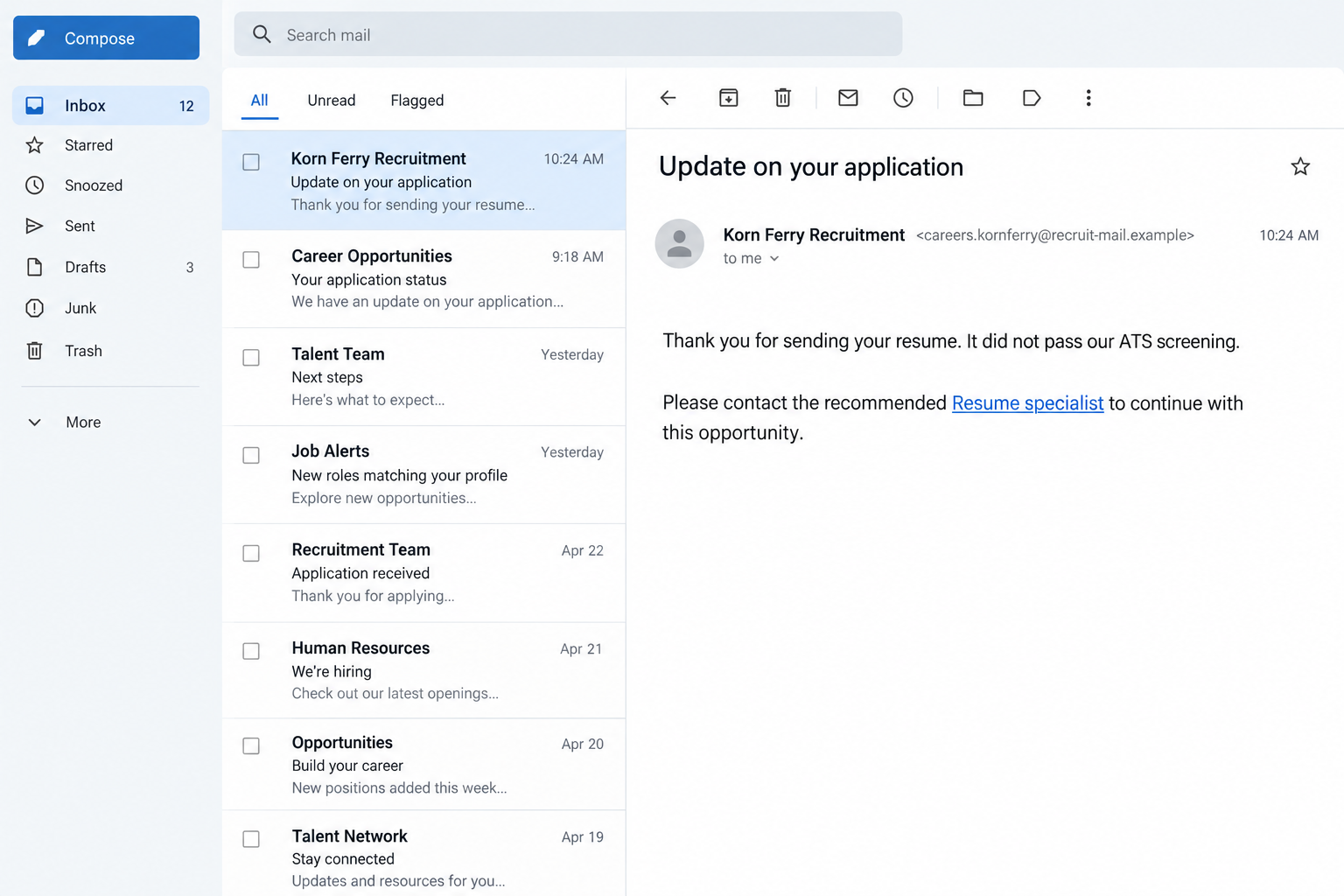The width and height of the screenshot is (1344, 896).
Task: Open the Recruitment Team 'Application received' email
Action: [424, 573]
